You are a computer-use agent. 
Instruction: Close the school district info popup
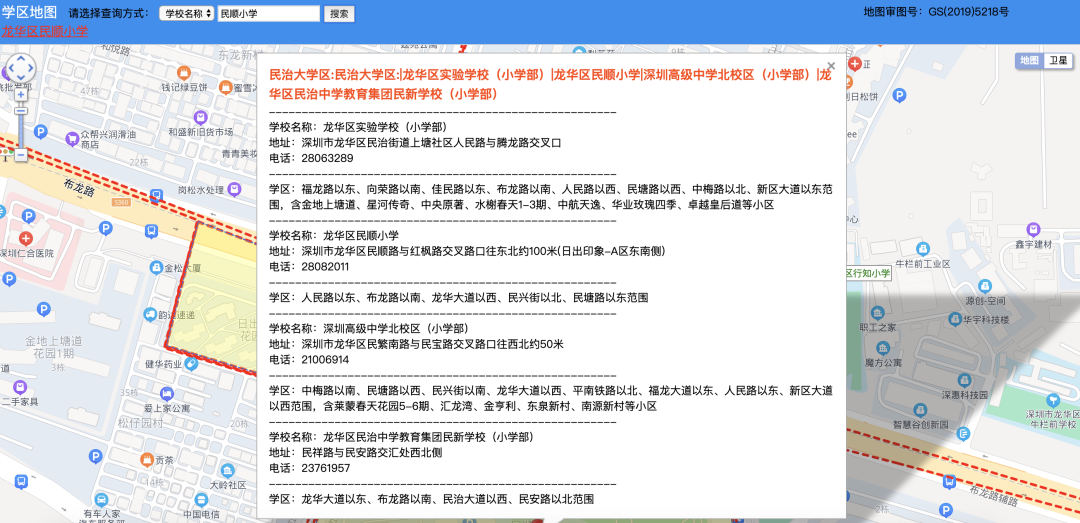(831, 65)
